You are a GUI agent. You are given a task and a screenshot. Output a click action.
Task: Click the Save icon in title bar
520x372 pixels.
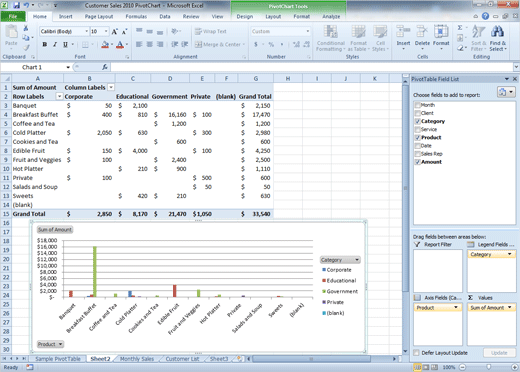(16, 5)
